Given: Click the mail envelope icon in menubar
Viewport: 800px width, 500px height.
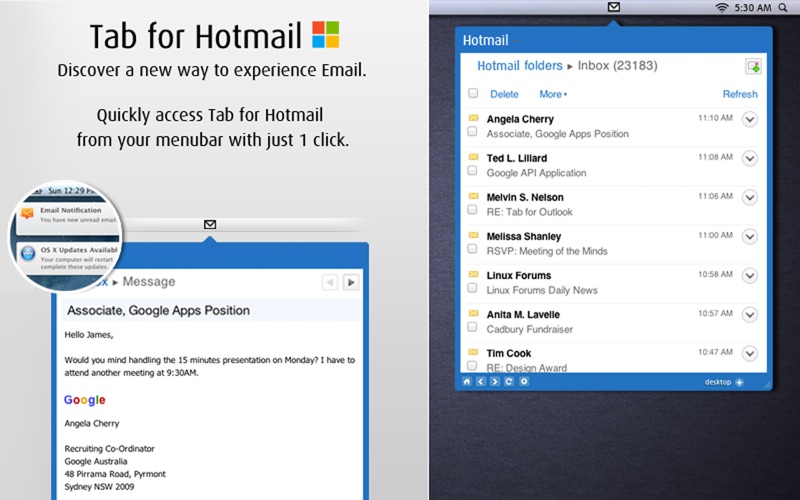Looking at the screenshot, I should click(614, 7).
